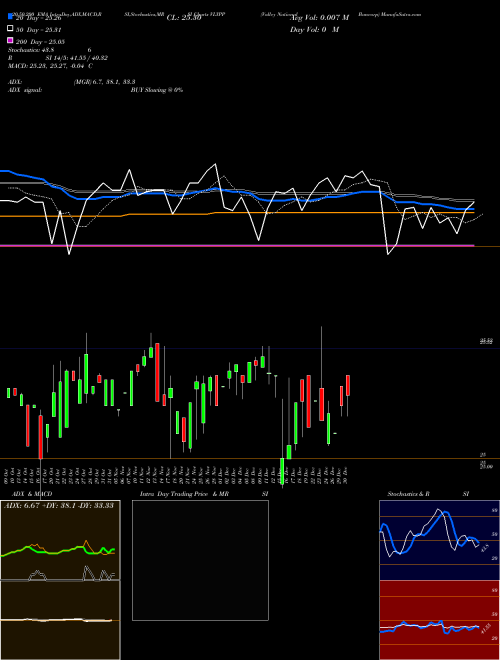Image resolution: width=500 pixels, height=660 pixels.
Task: Click the blue 20 Day moving average line
Action: coord(236,192)
